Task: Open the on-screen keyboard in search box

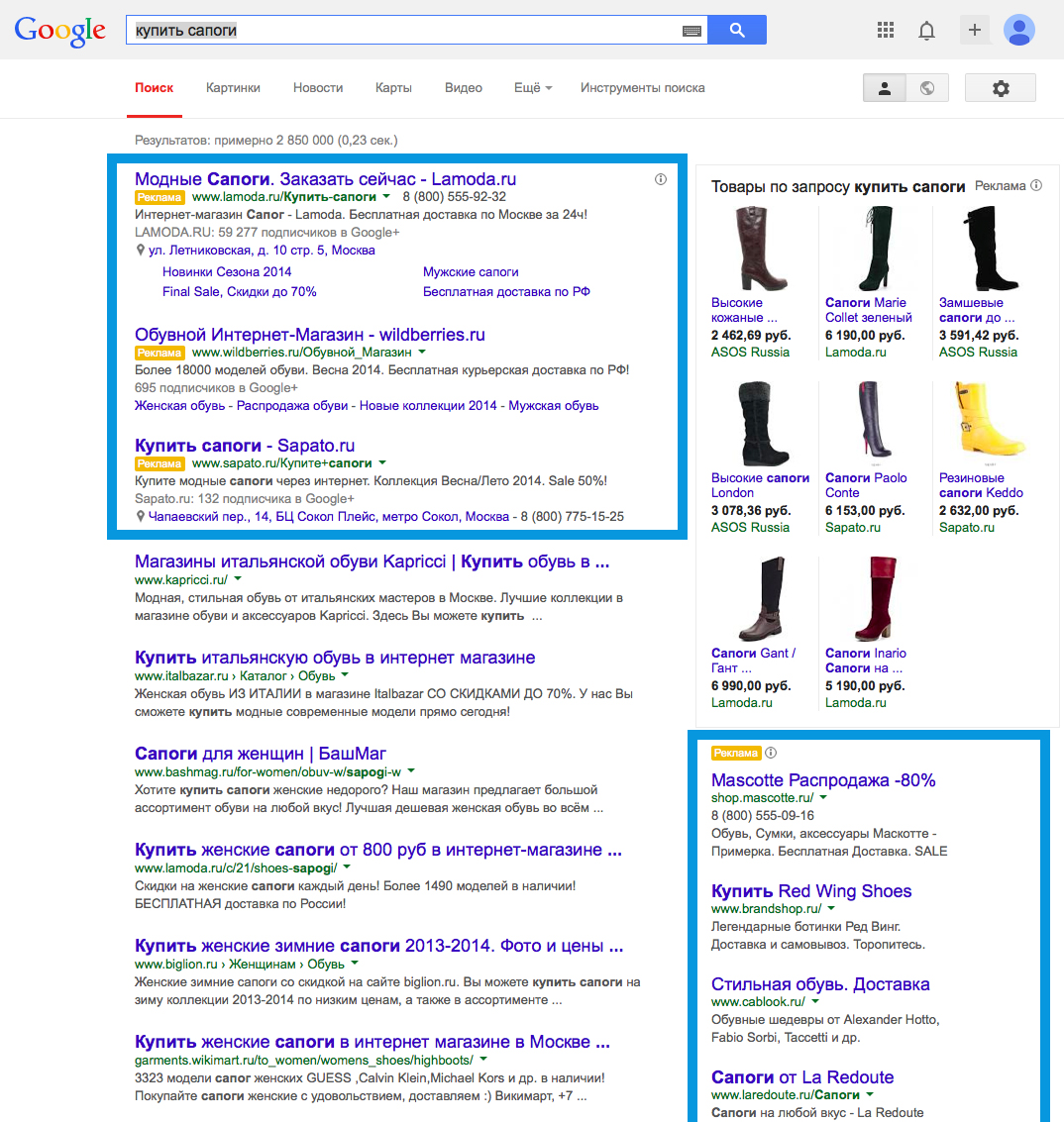Action: (692, 31)
